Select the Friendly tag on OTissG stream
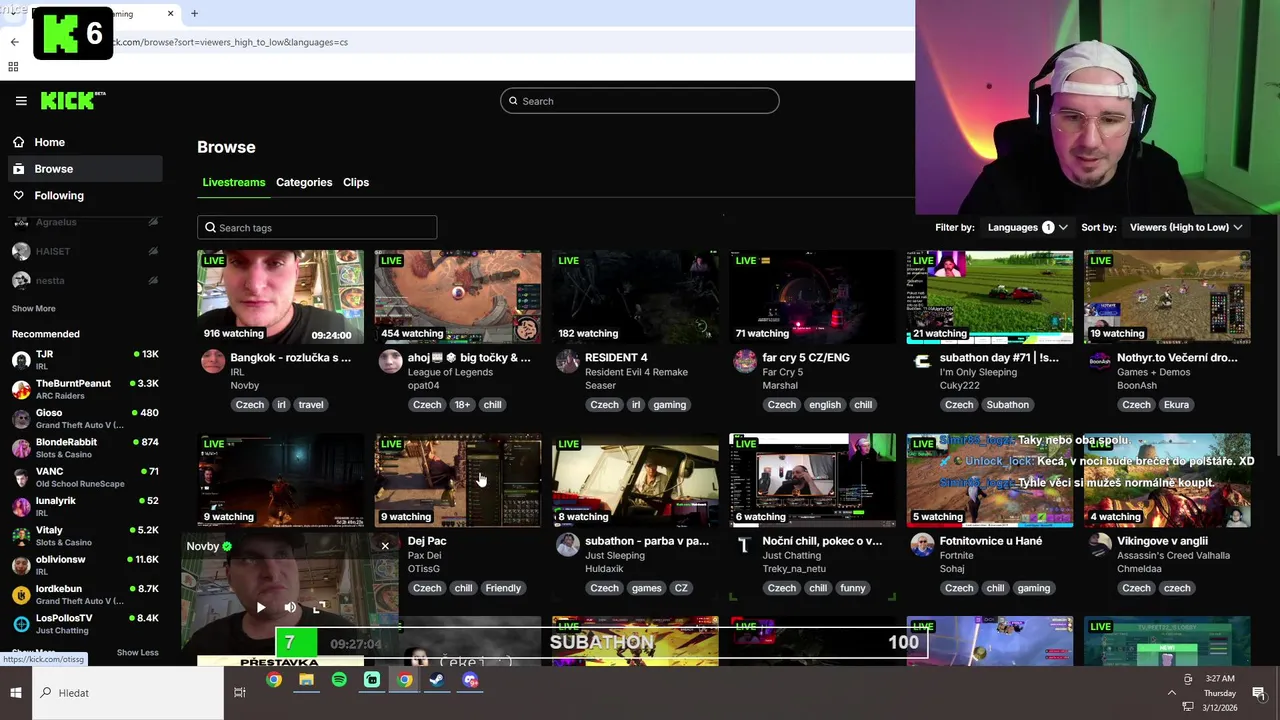 click(x=503, y=588)
